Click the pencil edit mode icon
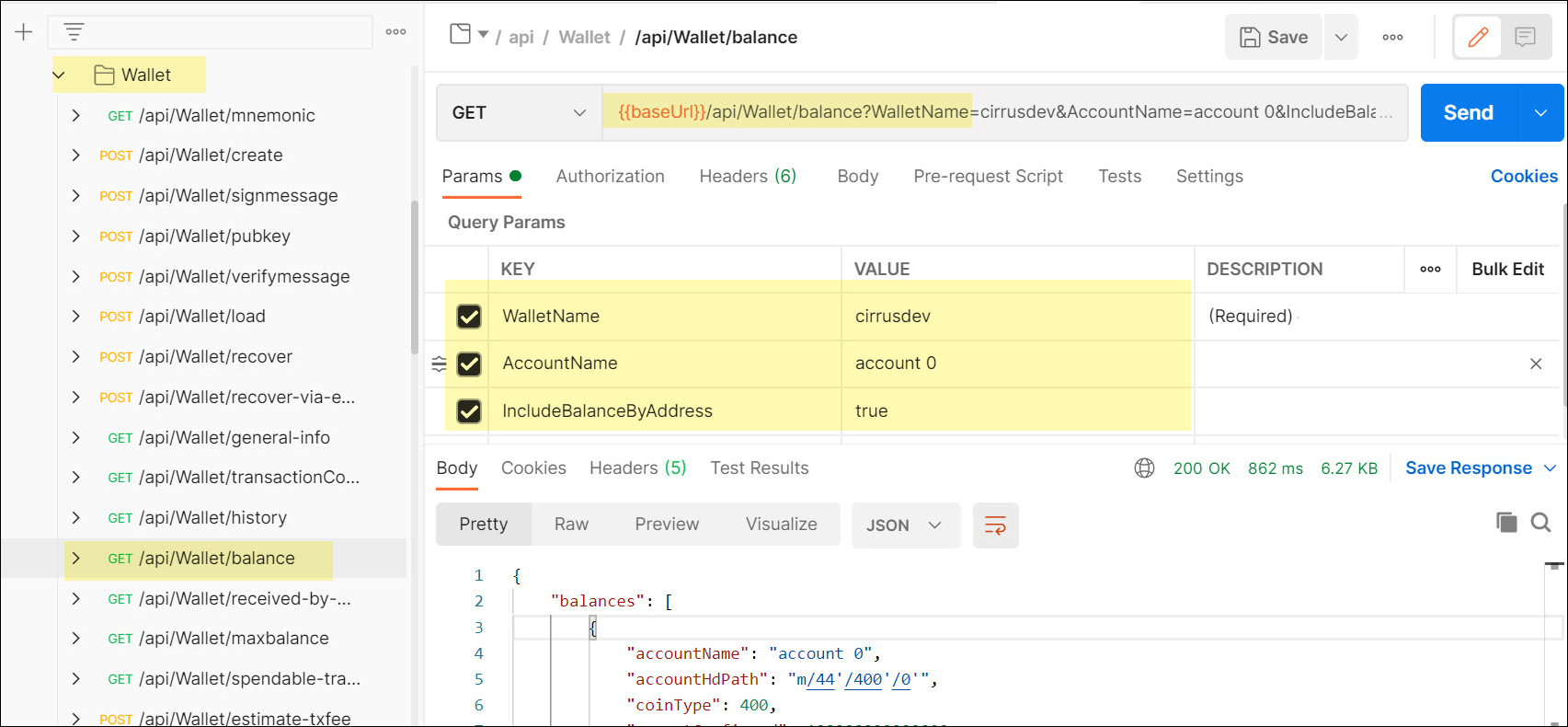 point(1478,37)
